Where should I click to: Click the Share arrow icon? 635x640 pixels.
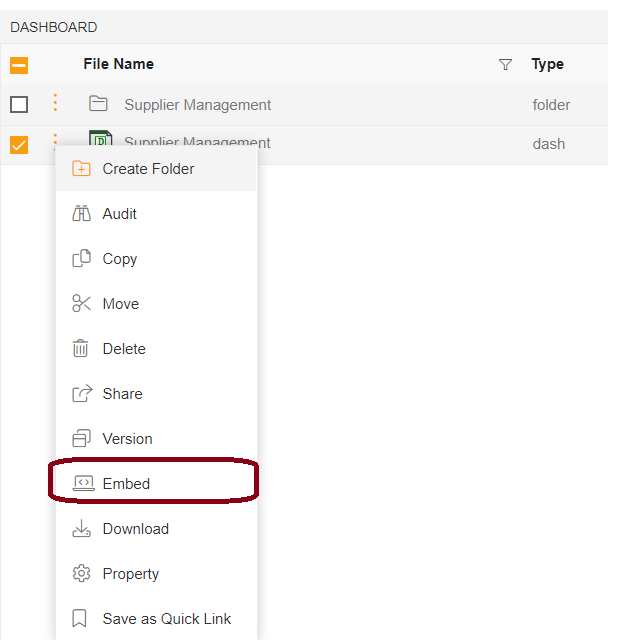click(82, 393)
